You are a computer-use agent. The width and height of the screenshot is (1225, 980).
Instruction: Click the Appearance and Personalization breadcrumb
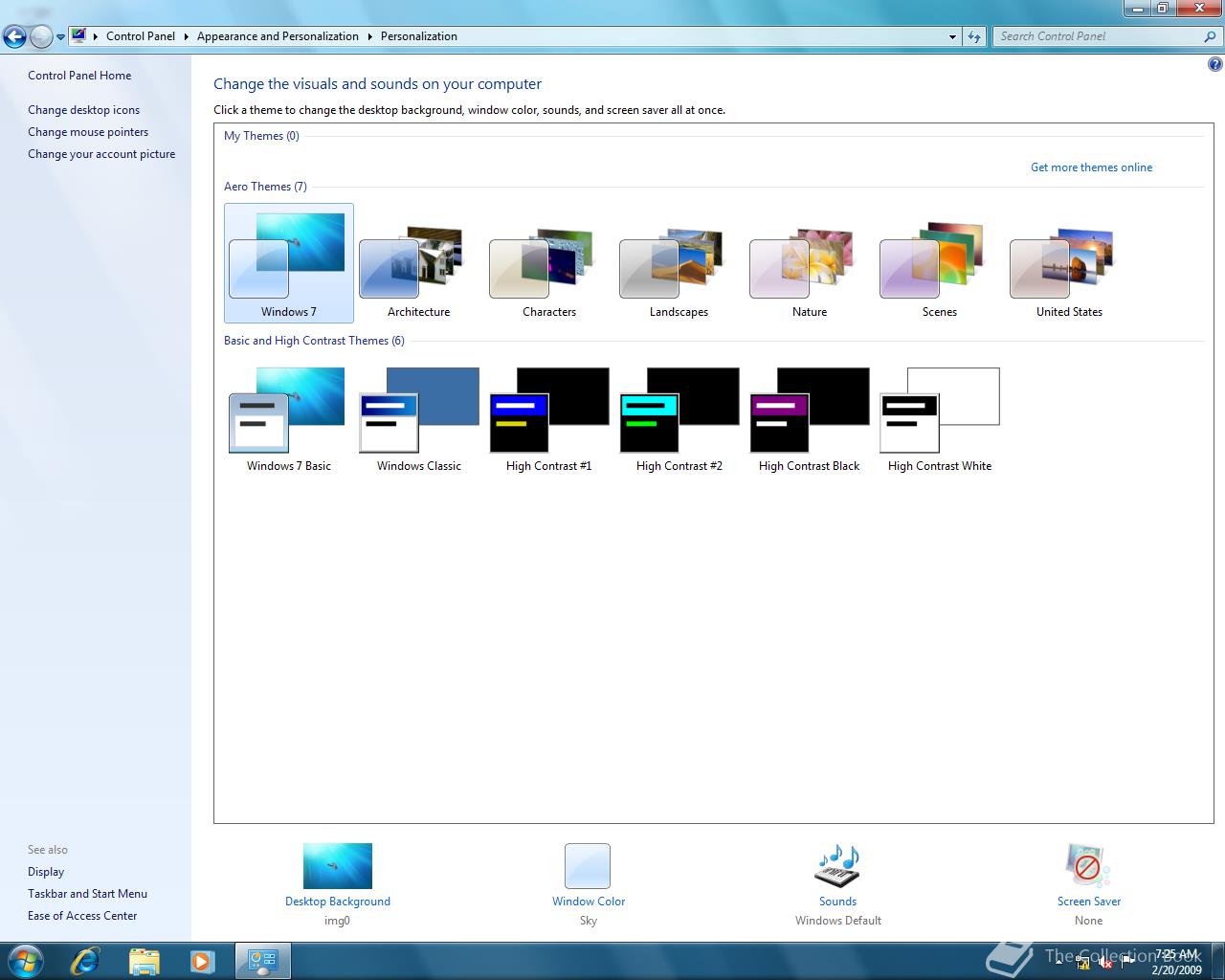coord(278,36)
